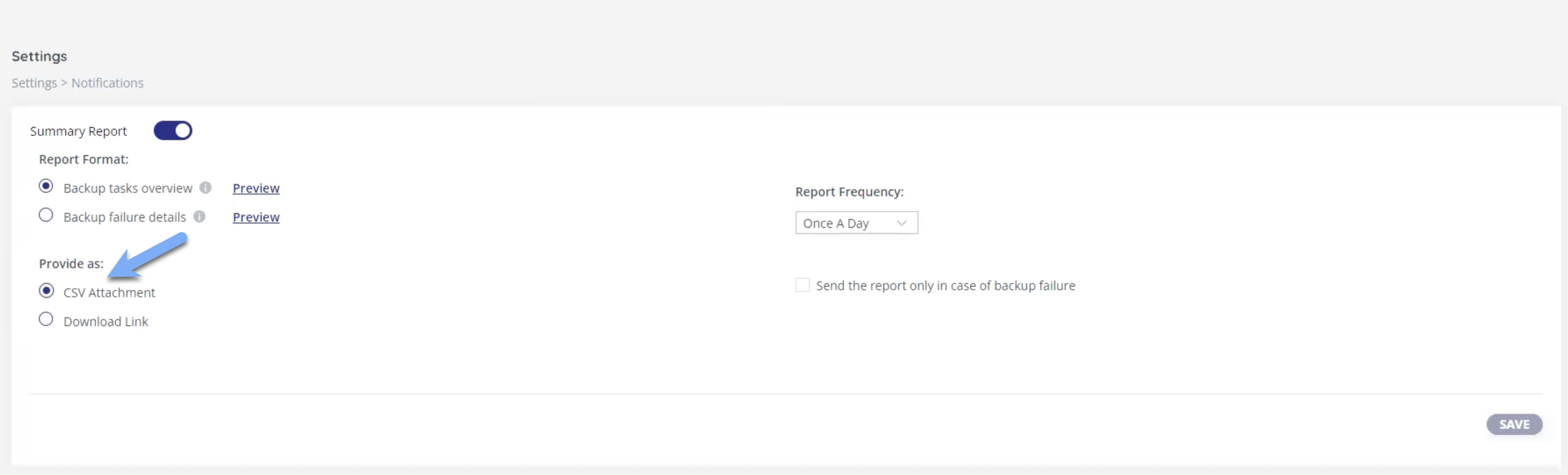
Task: Click info icon beside Backup tasks overview
Action: (x=206, y=188)
